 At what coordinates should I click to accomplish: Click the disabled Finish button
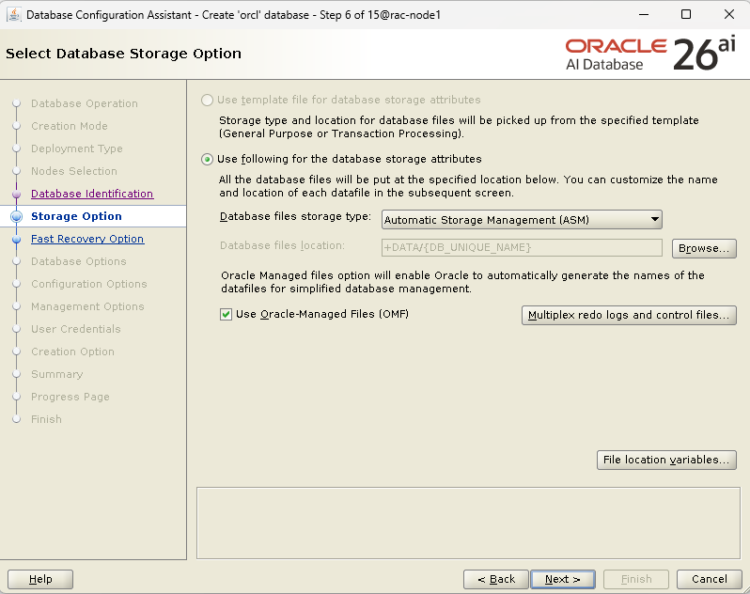coord(636,579)
